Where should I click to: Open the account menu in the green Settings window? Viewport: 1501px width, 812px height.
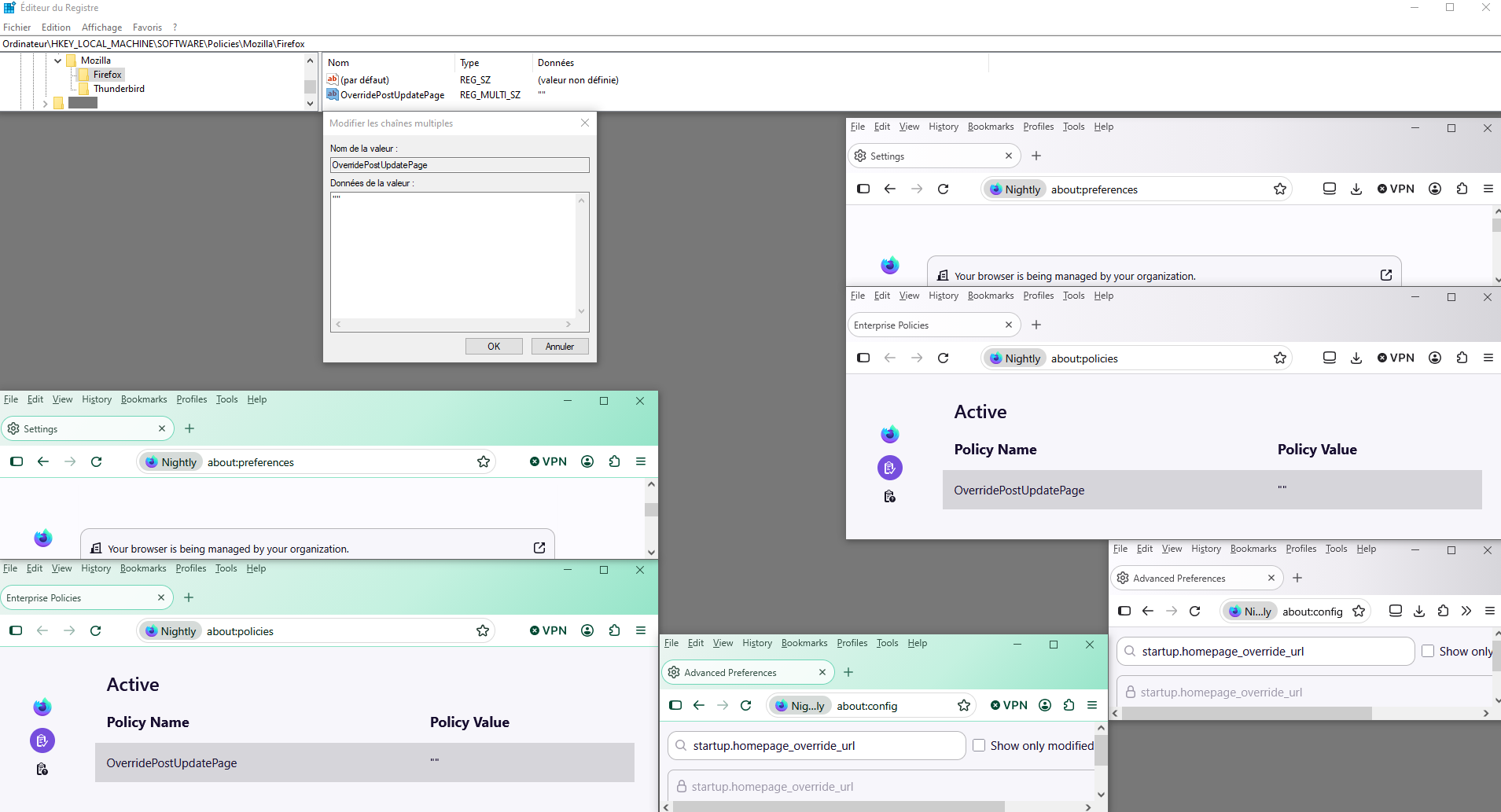coord(587,461)
